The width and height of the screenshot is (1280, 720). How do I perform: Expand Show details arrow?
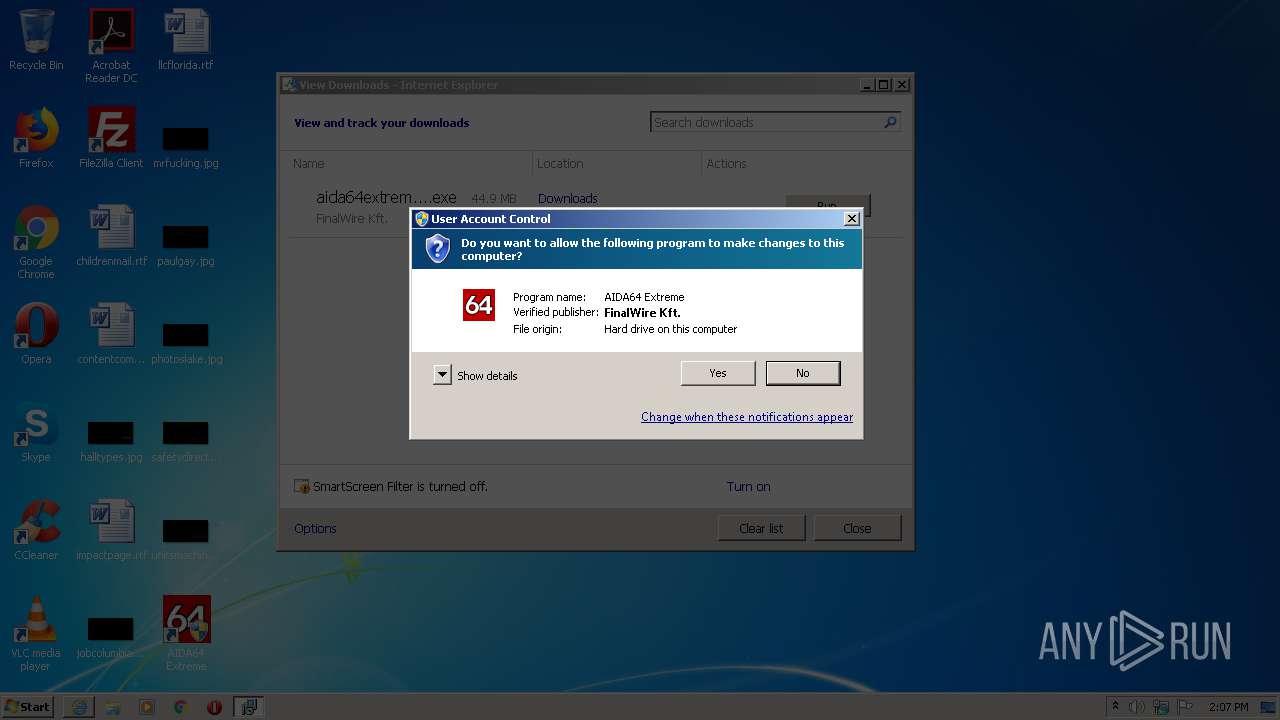(x=442, y=375)
